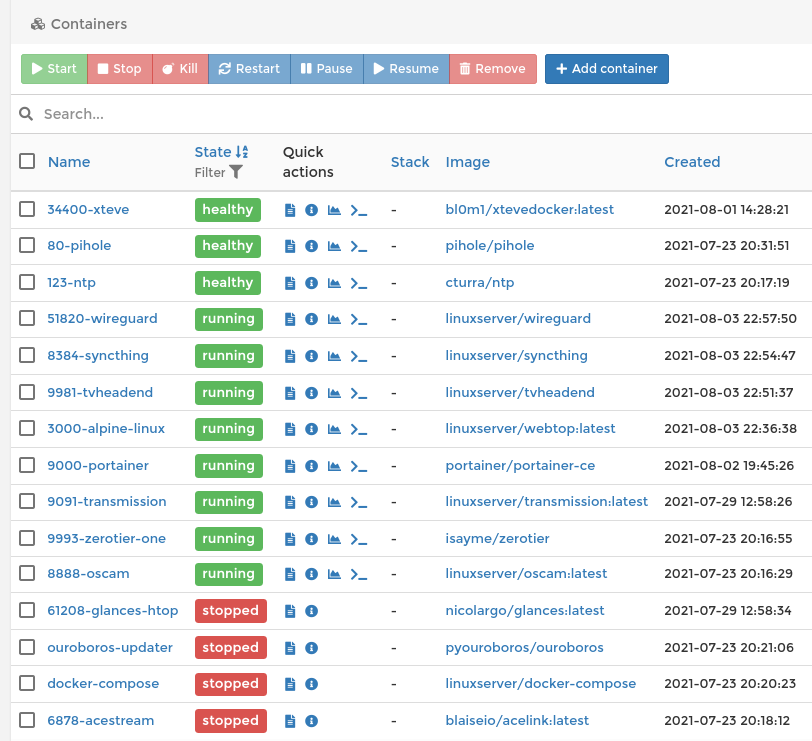Sort by the Image column header
The image size is (812, 741).
click(x=468, y=162)
